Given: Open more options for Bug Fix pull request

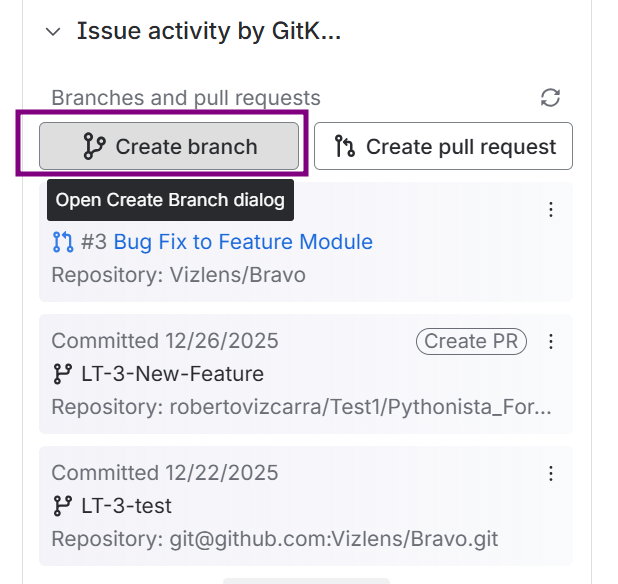Looking at the screenshot, I should 550,210.
